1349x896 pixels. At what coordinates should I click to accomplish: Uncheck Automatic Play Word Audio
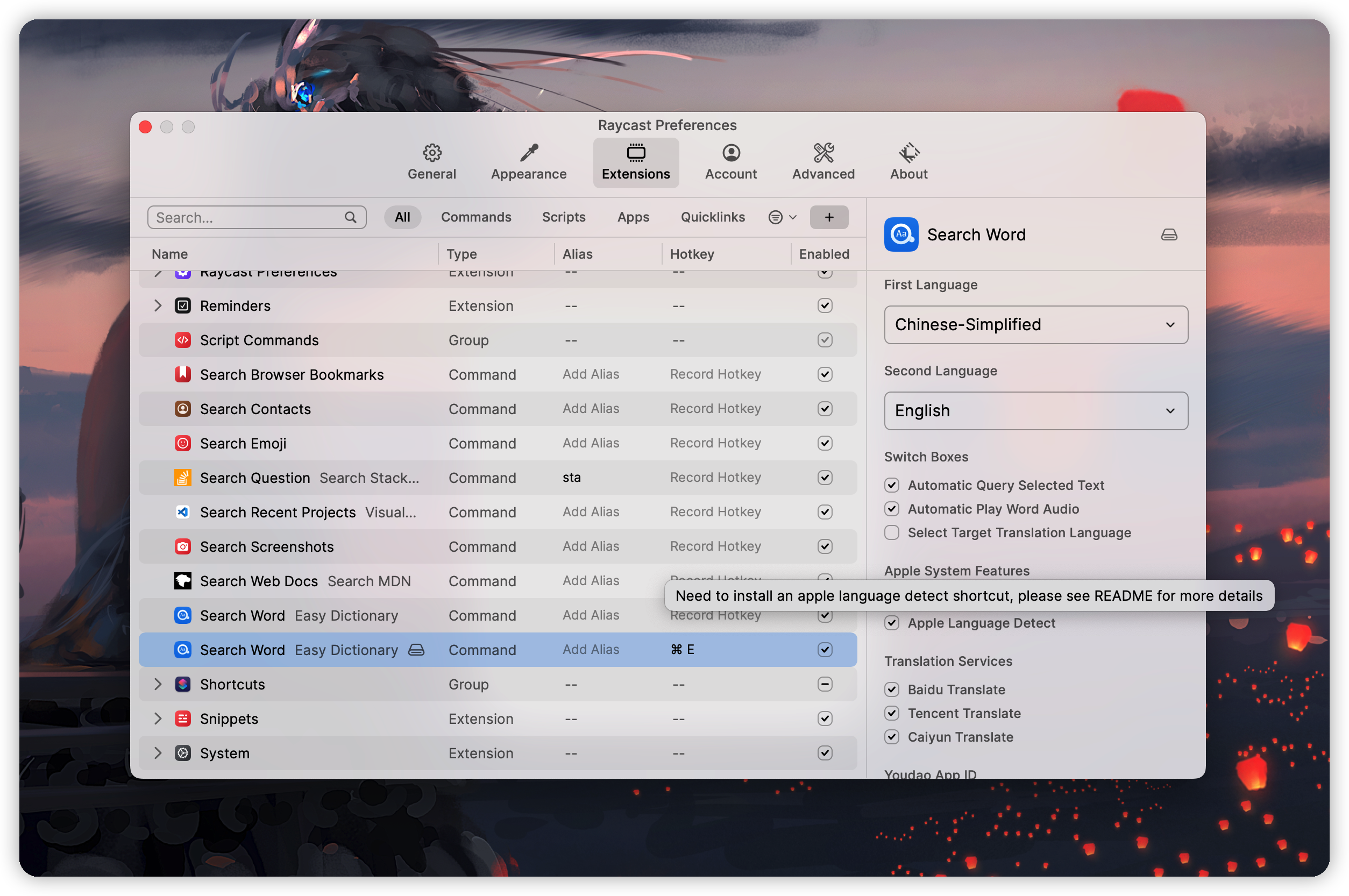click(891, 509)
